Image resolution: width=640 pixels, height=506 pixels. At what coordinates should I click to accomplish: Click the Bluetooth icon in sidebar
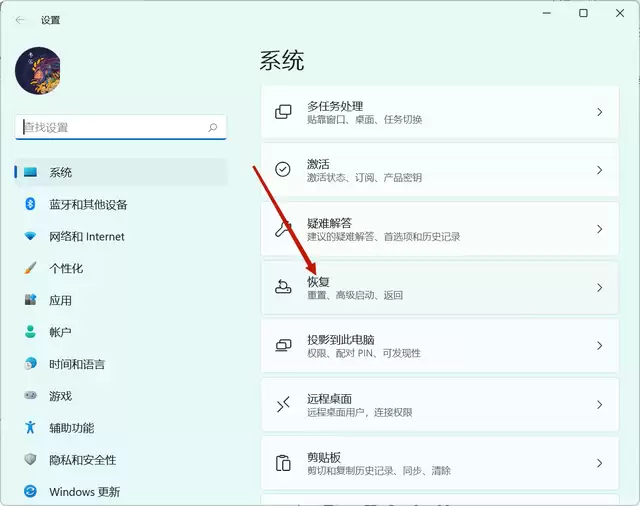click(x=30, y=204)
